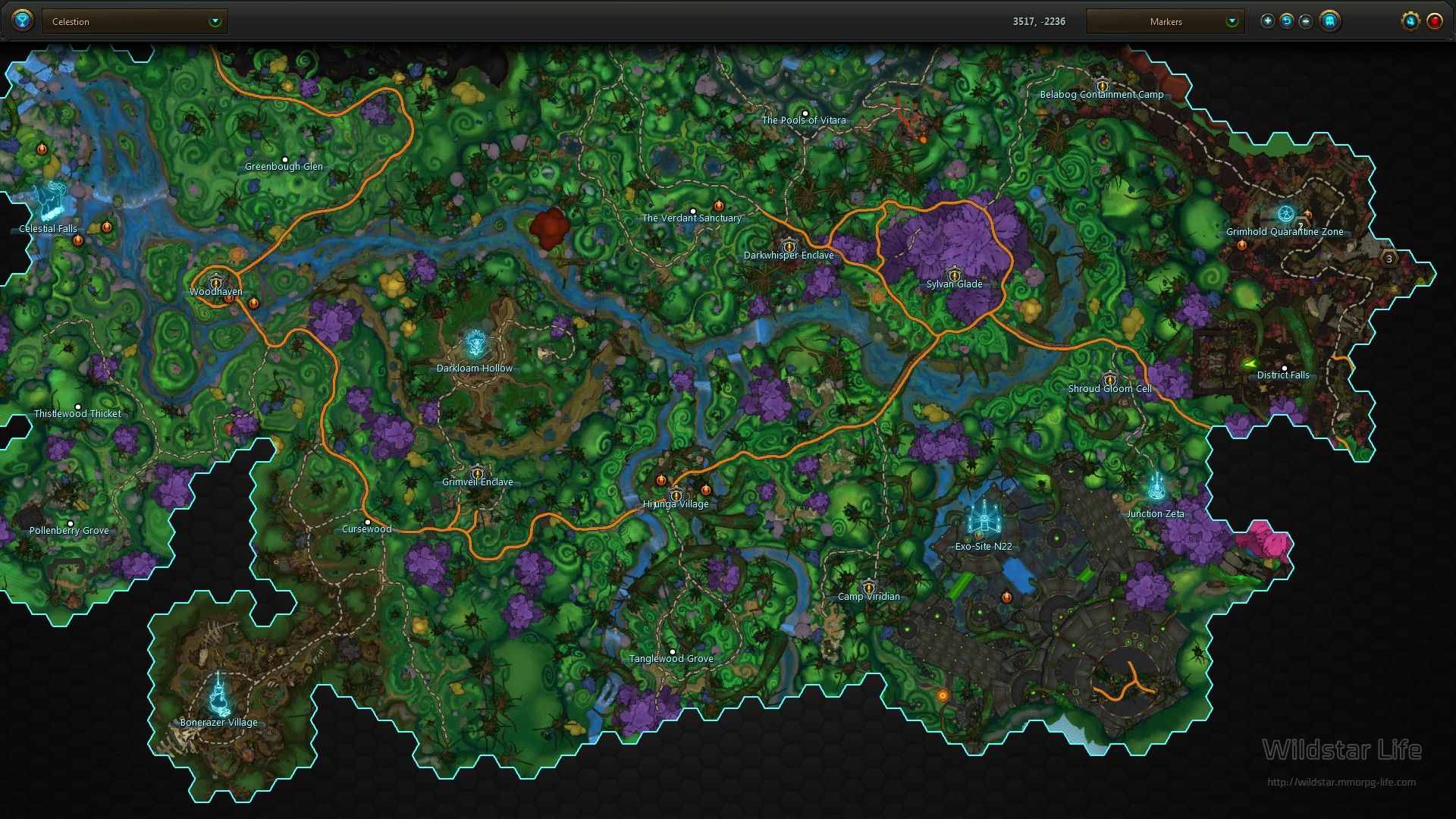Zoom in with the plus button
1456x819 pixels.
1267,21
